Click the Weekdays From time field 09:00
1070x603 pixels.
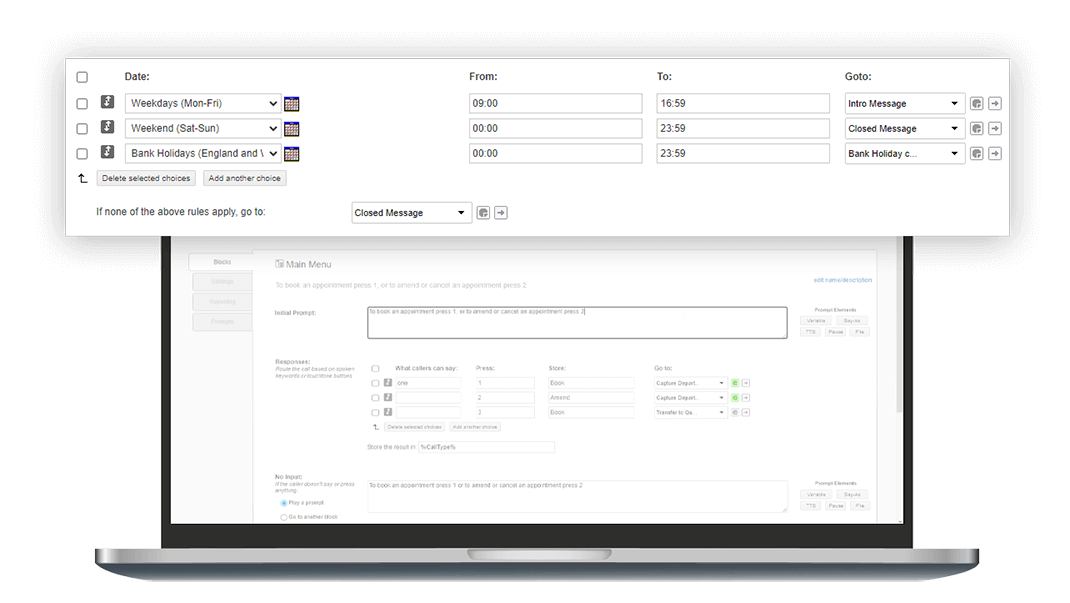pyautogui.click(x=555, y=104)
